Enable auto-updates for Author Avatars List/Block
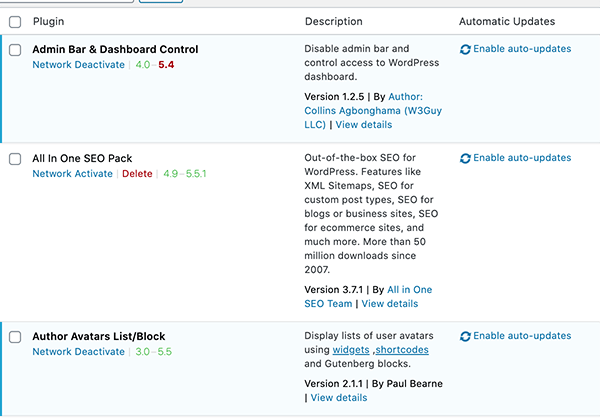This screenshot has width=600, height=420. coord(522,336)
